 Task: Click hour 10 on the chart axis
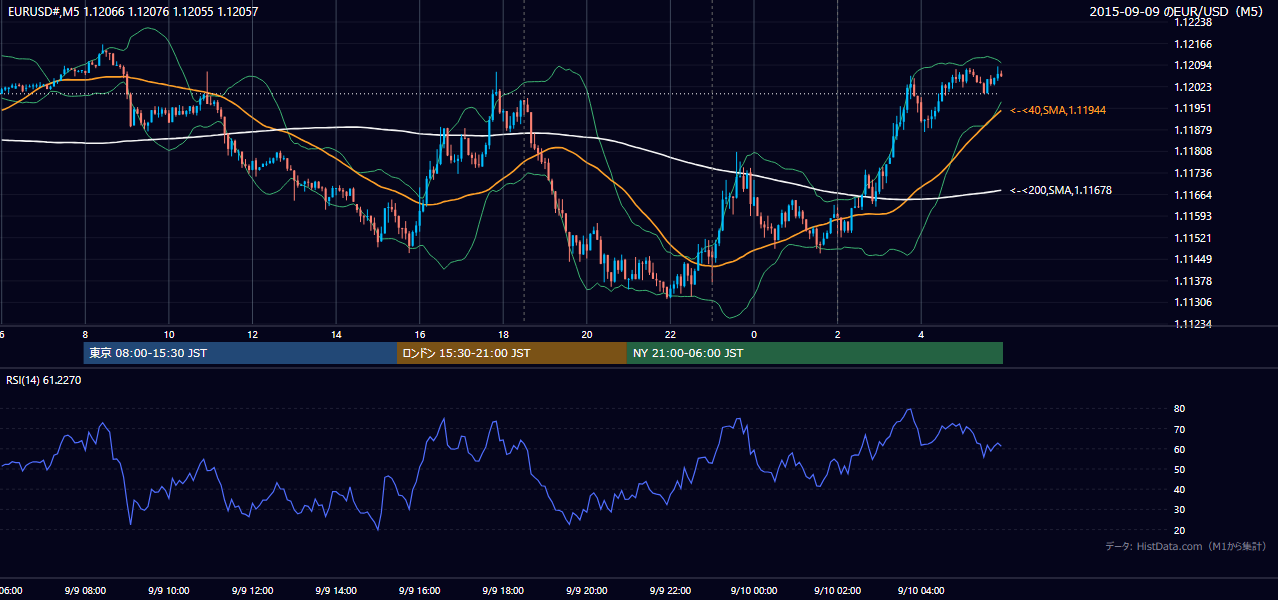pos(168,334)
